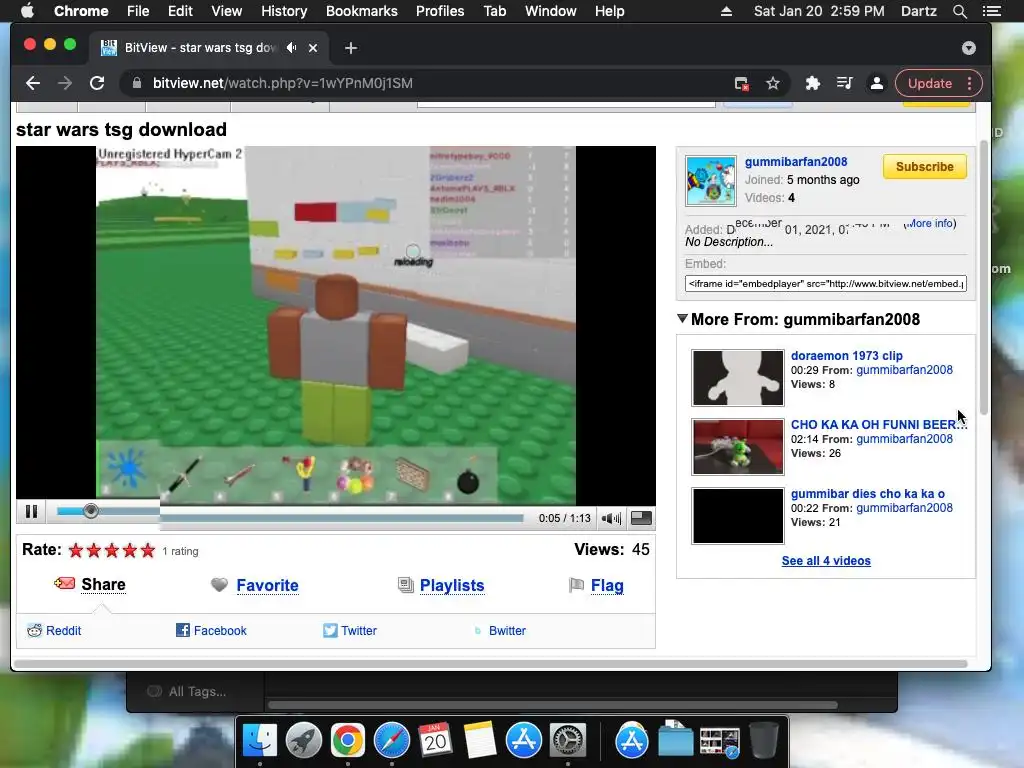The height and width of the screenshot is (768, 1024).
Task: Click the Reddit alien icon
Action: pos(35,630)
